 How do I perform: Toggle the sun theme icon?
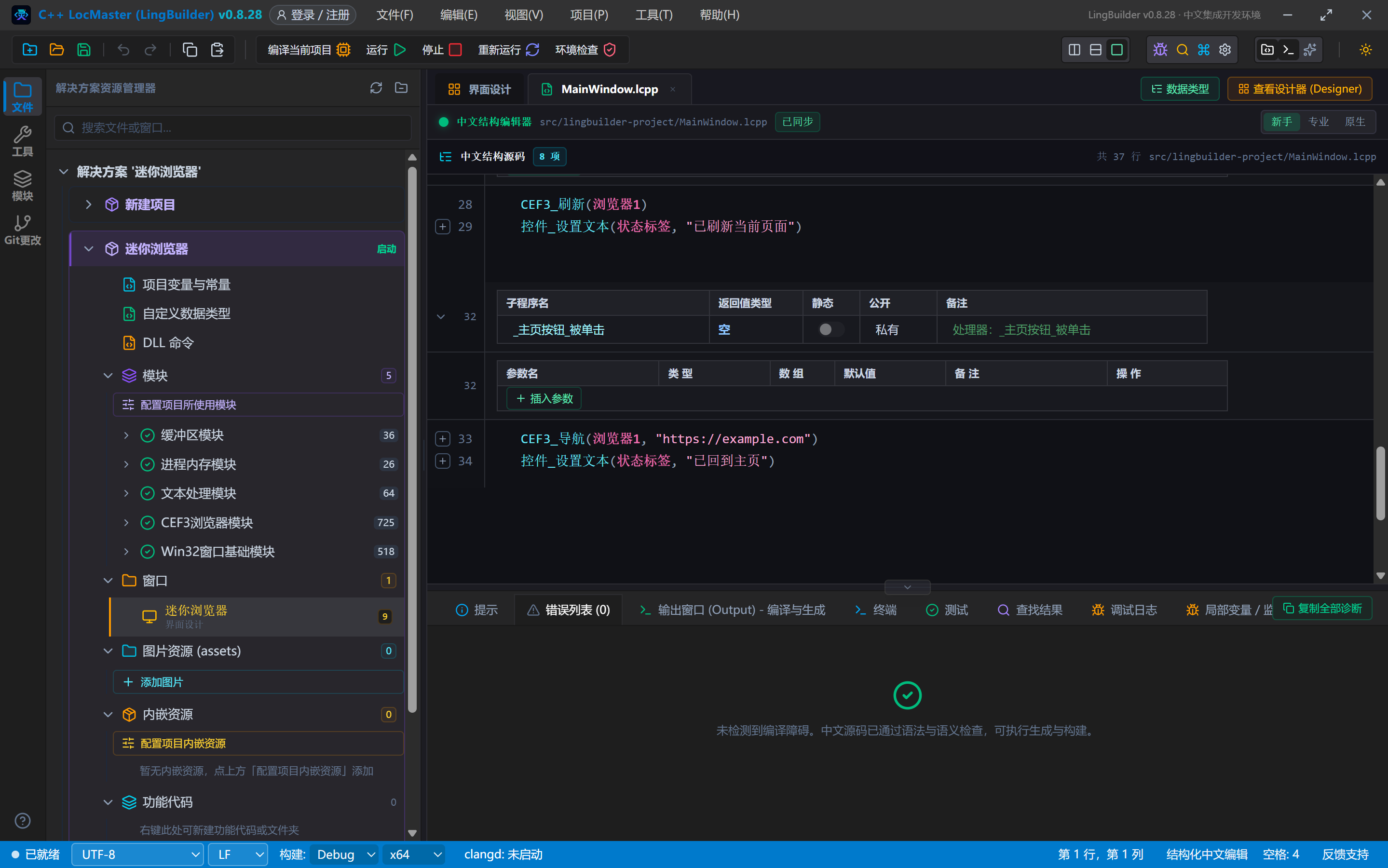tap(1366, 50)
